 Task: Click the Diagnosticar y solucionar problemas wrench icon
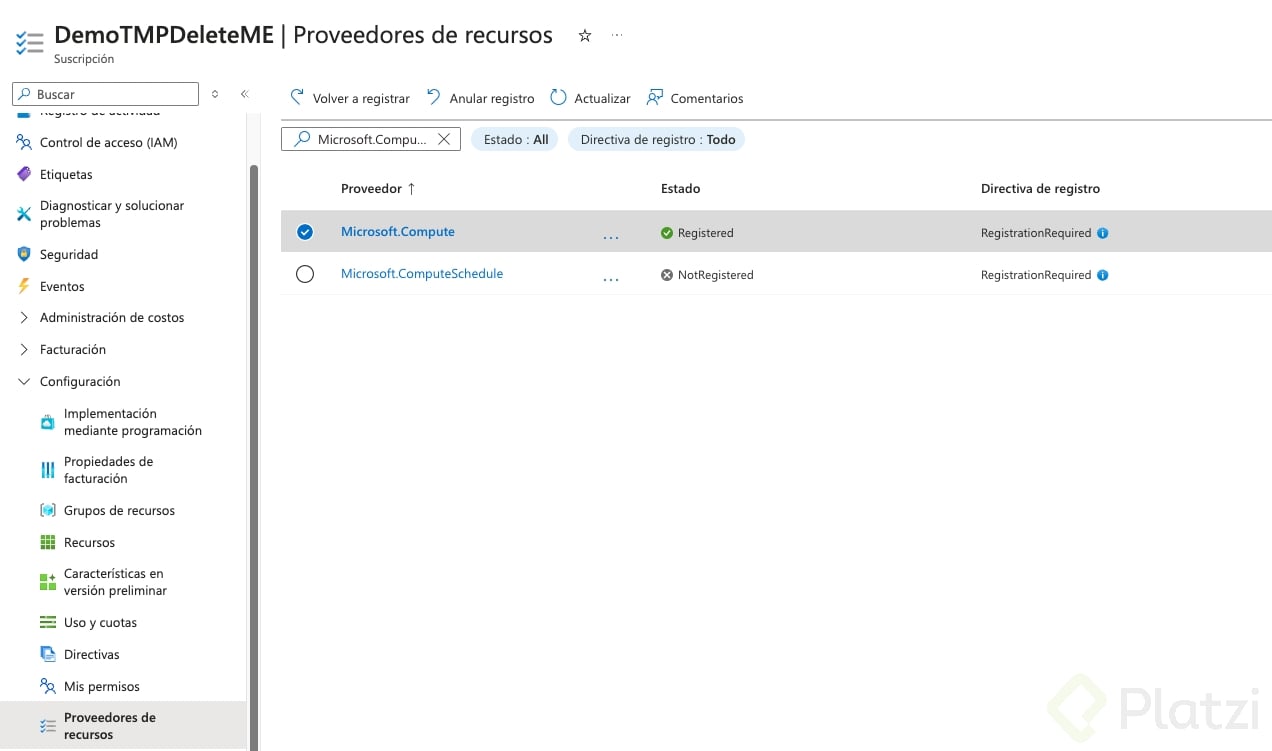point(24,214)
